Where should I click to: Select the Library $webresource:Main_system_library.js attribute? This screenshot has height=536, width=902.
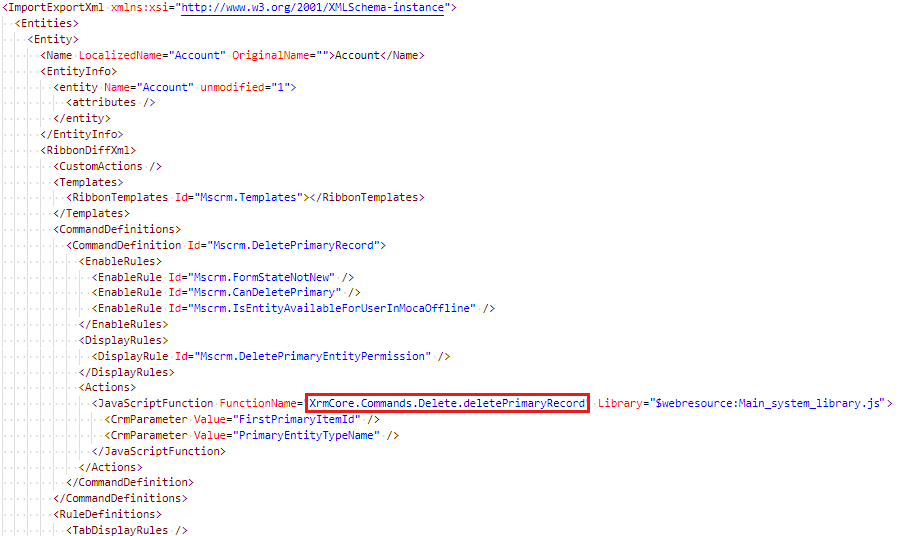click(x=742, y=404)
